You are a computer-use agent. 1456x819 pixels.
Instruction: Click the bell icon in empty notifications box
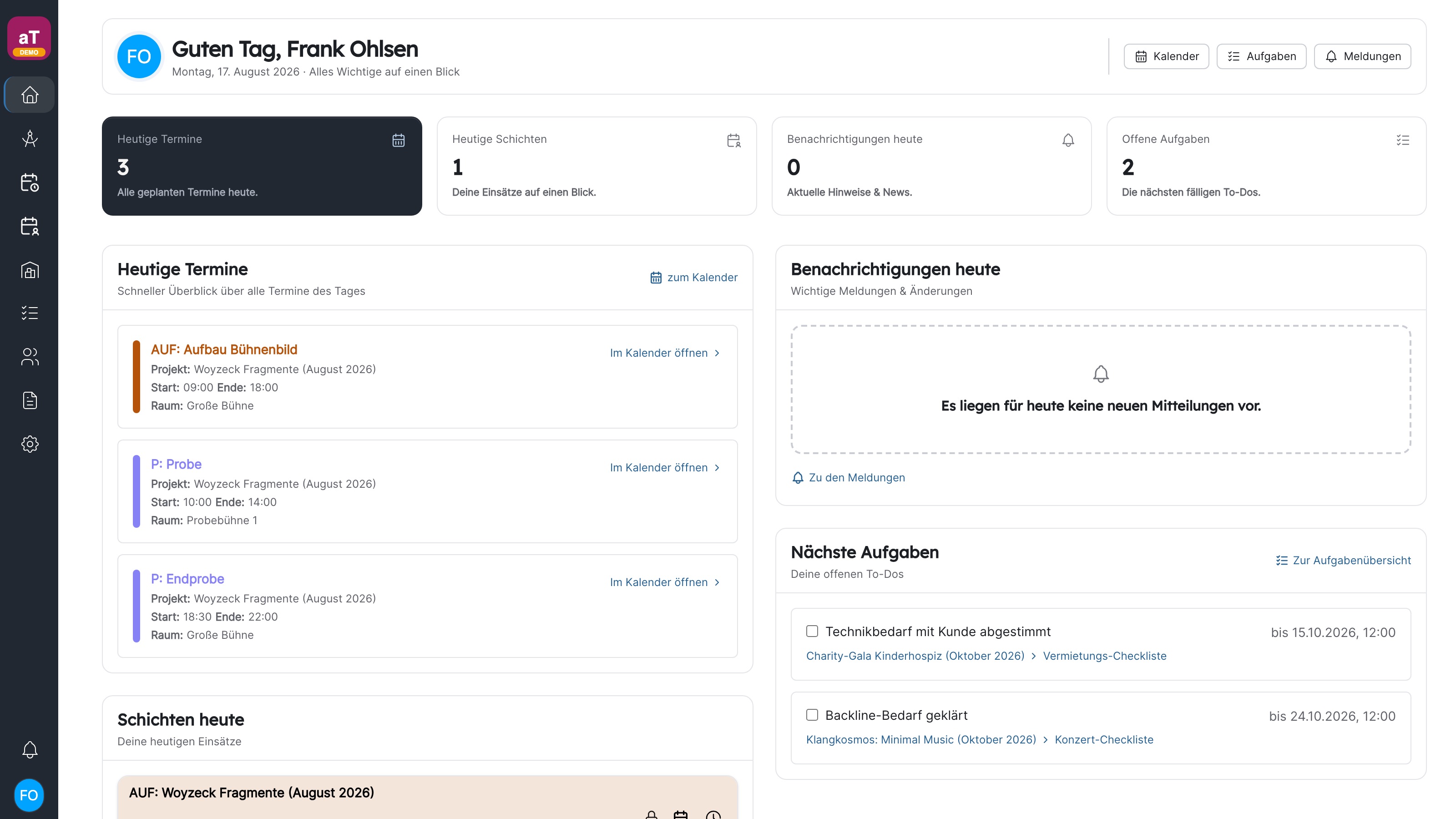pos(1101,374)
